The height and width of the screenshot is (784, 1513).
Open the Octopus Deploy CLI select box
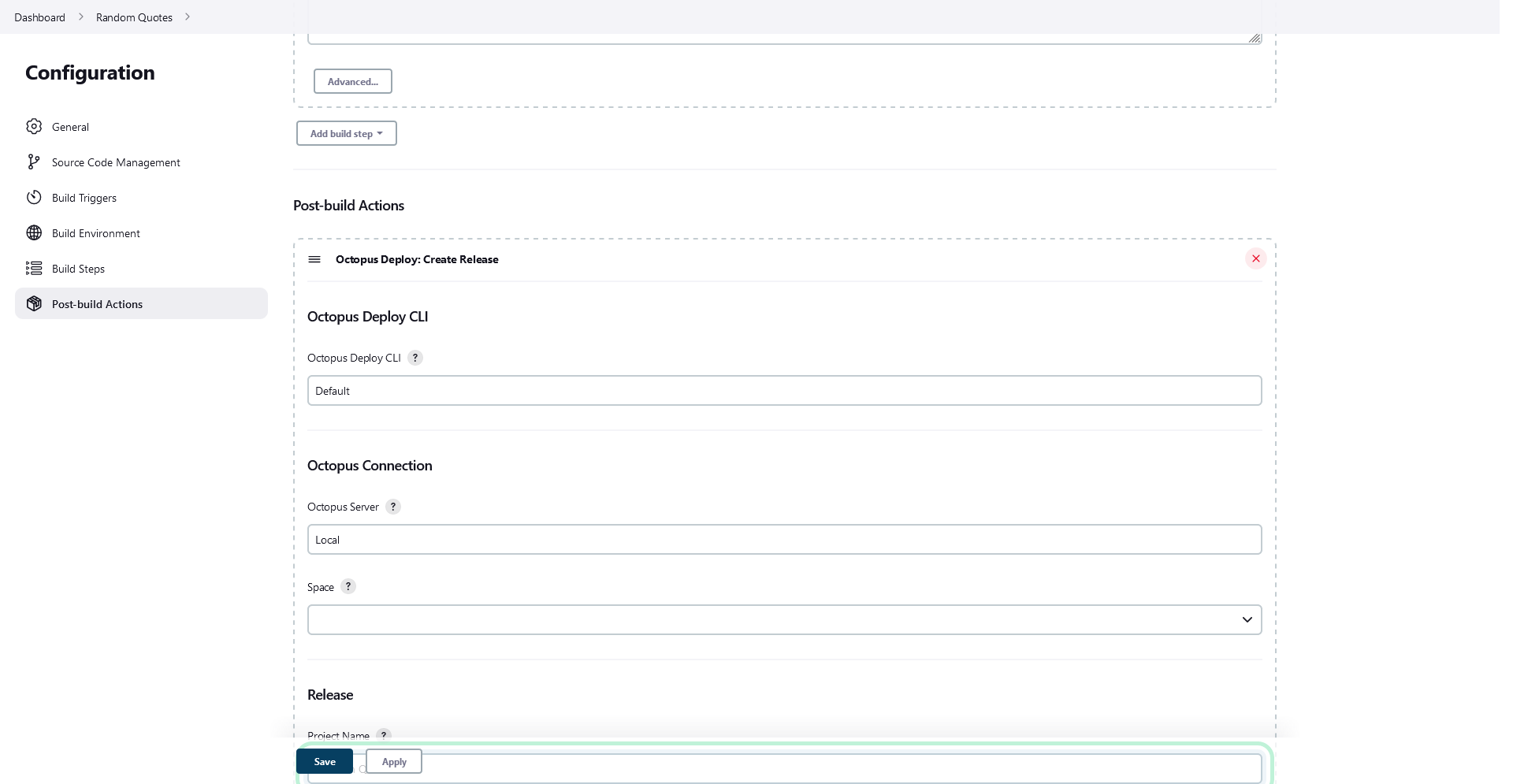point(784,391)
